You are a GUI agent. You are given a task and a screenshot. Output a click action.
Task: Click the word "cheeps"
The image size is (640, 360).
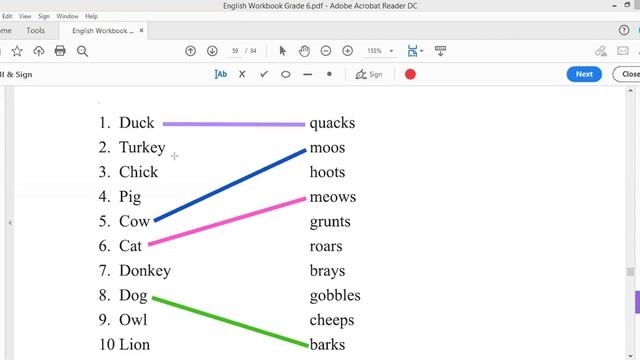click(332, 320)
